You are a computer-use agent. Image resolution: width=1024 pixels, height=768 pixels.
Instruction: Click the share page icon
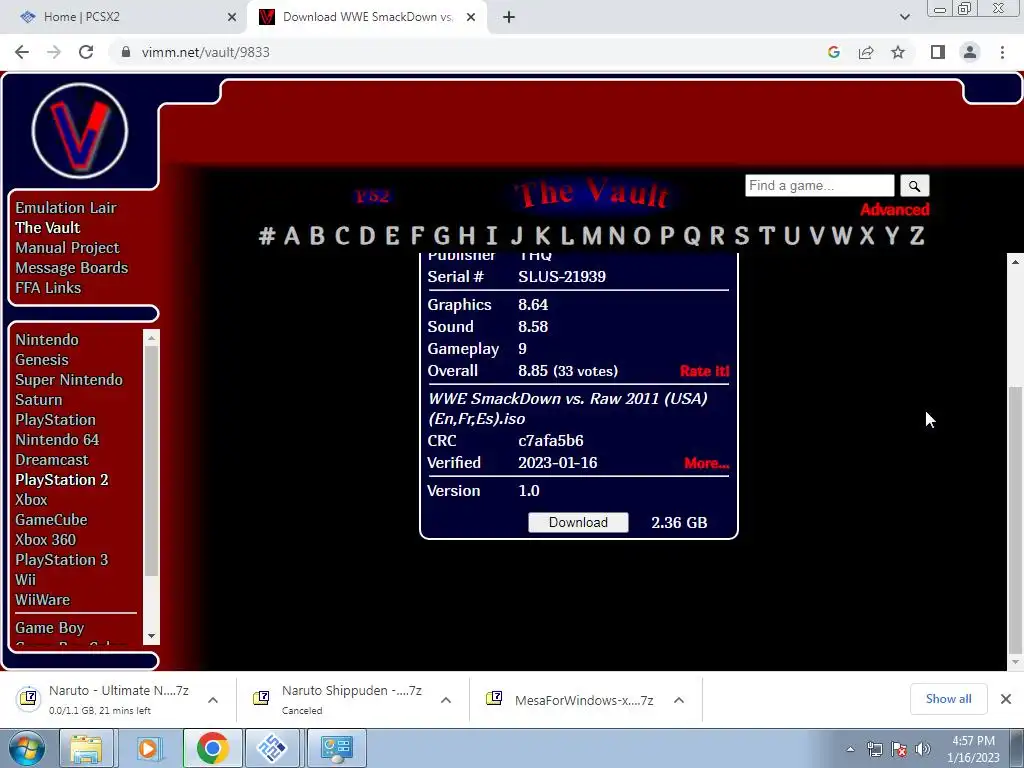866,52
